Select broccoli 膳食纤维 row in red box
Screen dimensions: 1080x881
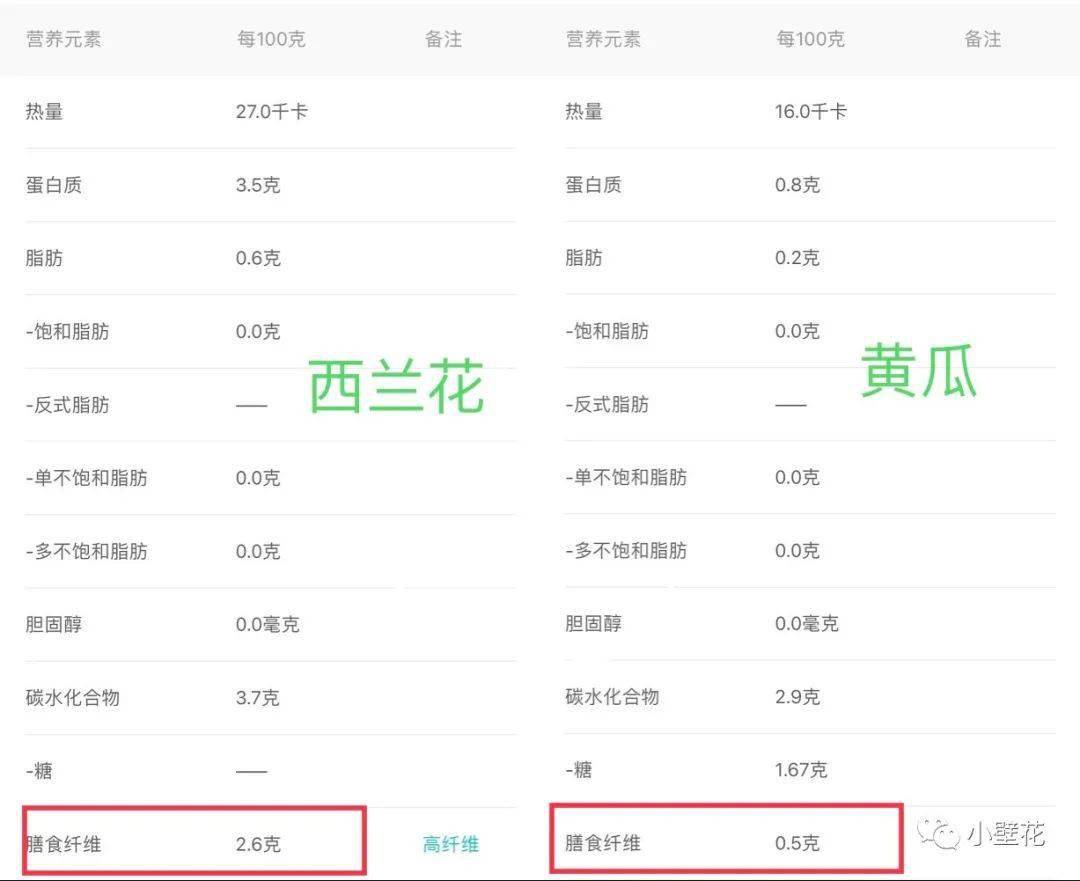(194, 841)
